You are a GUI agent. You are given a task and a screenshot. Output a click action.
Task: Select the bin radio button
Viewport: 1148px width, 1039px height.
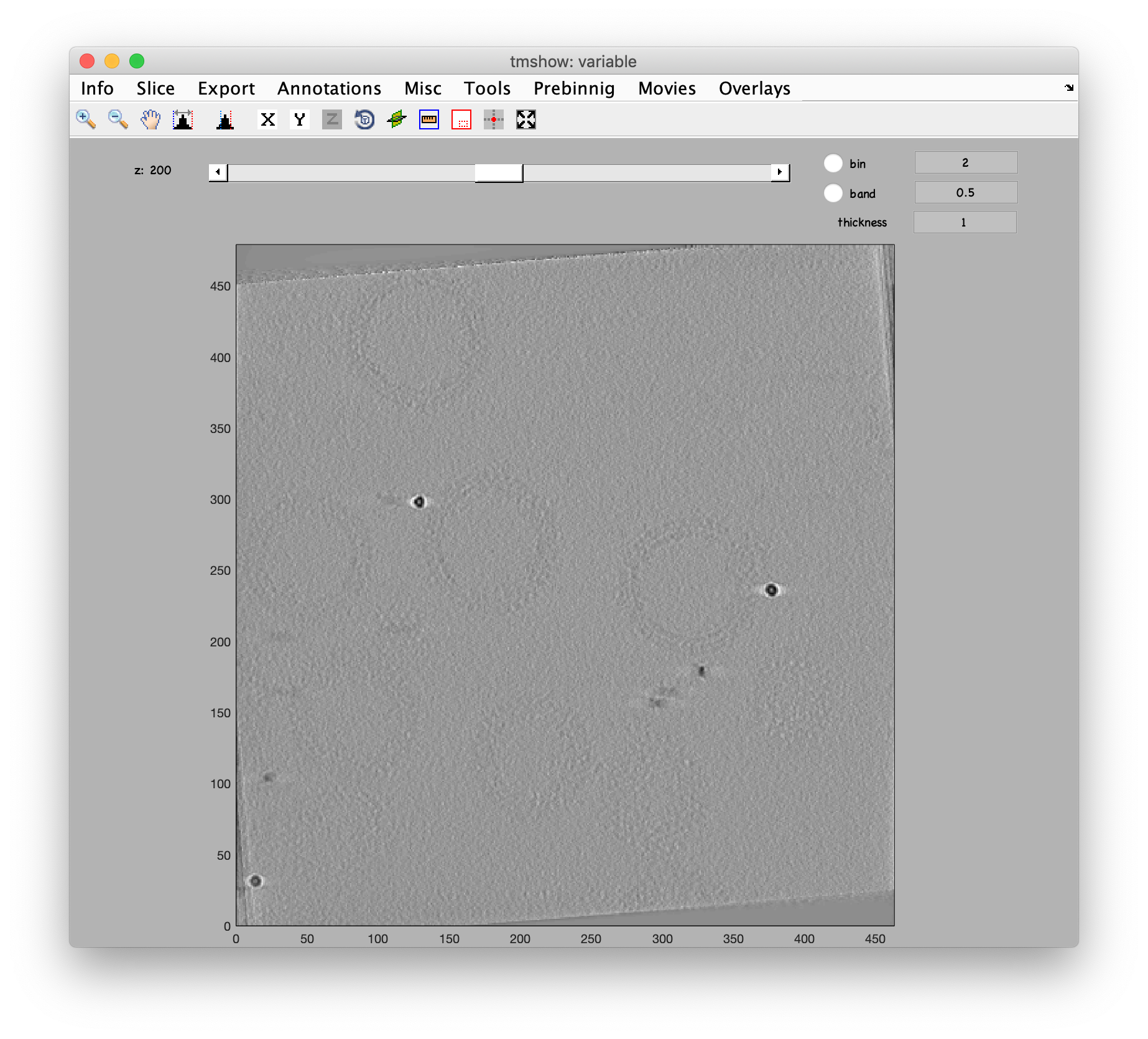coord(833,163)
